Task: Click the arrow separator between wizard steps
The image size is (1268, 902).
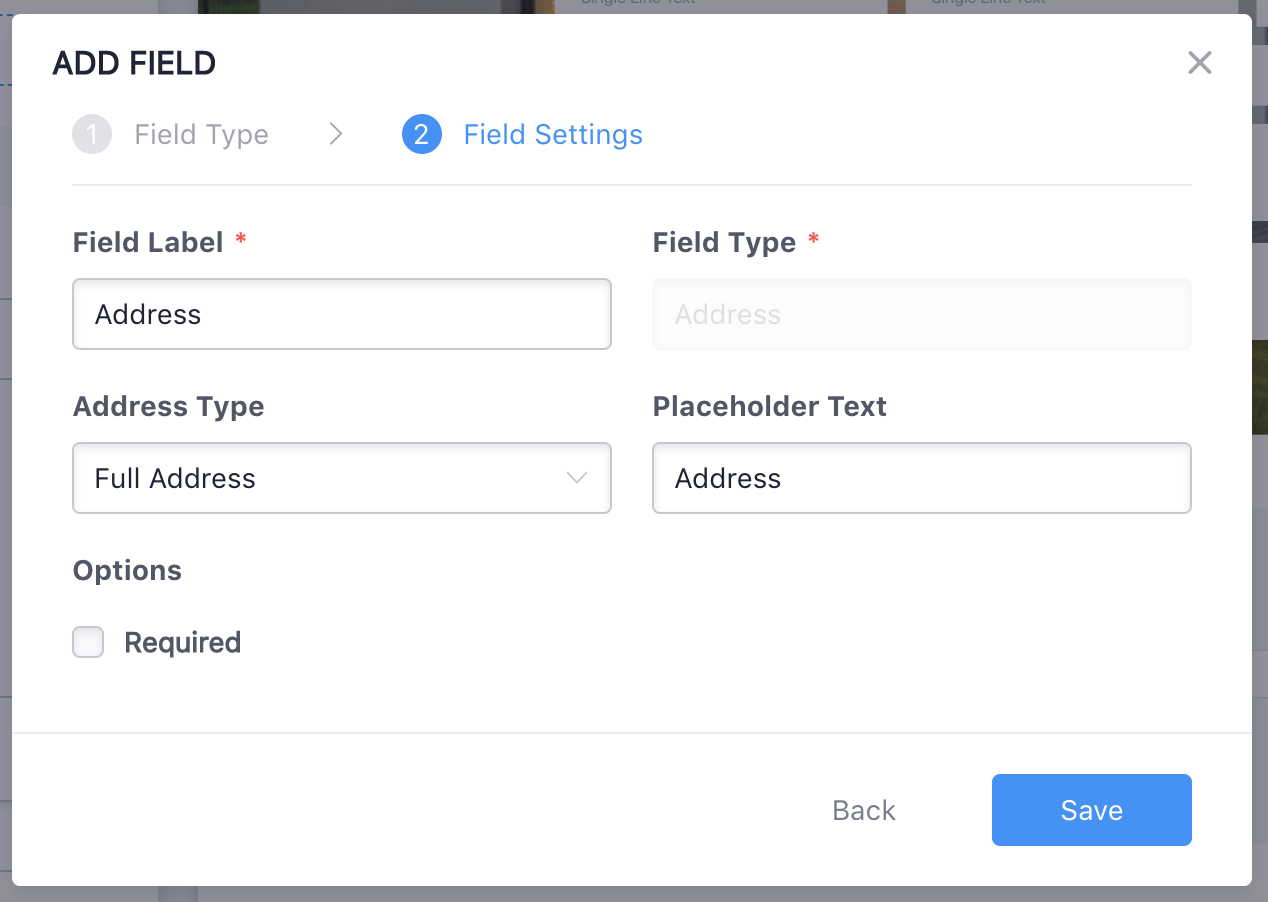Action: click(x=336, y=134)
